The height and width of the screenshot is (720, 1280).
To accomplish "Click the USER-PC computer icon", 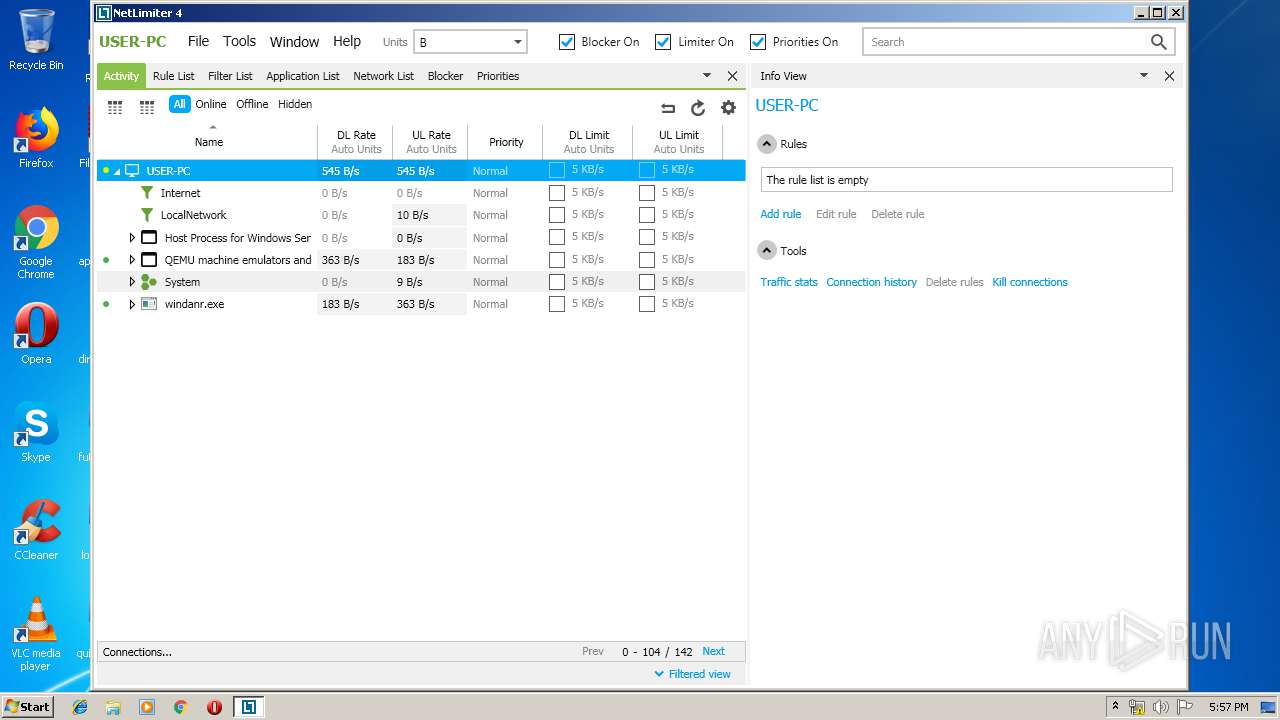I will pyautogui.click(x=132, y=171).
